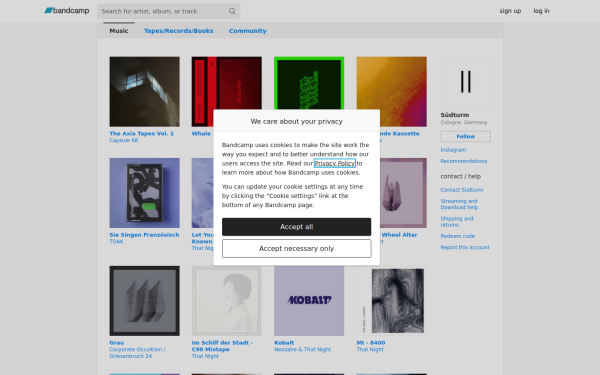Open Shipping and returns link
This screenshot has height=375, width=600.
(457, 222)
